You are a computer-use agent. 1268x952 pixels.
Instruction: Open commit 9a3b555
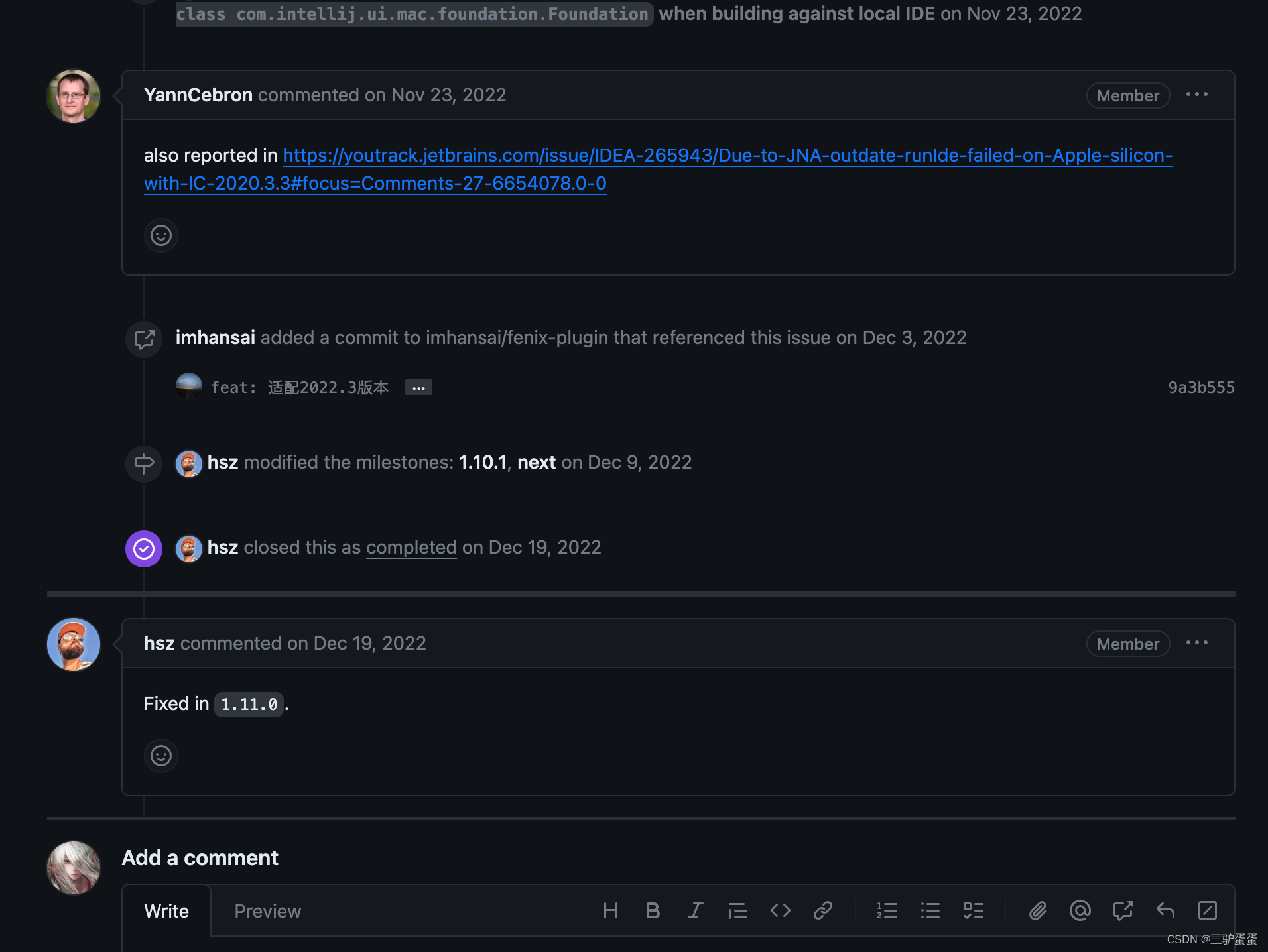(1201, 388)
